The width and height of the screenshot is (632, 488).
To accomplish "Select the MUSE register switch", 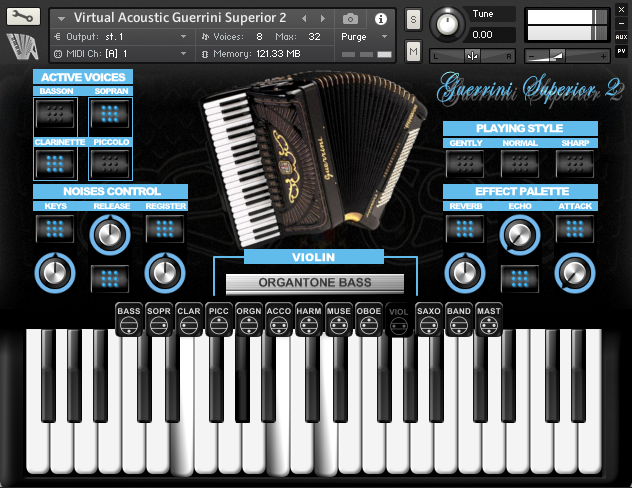I will [339, 319].
